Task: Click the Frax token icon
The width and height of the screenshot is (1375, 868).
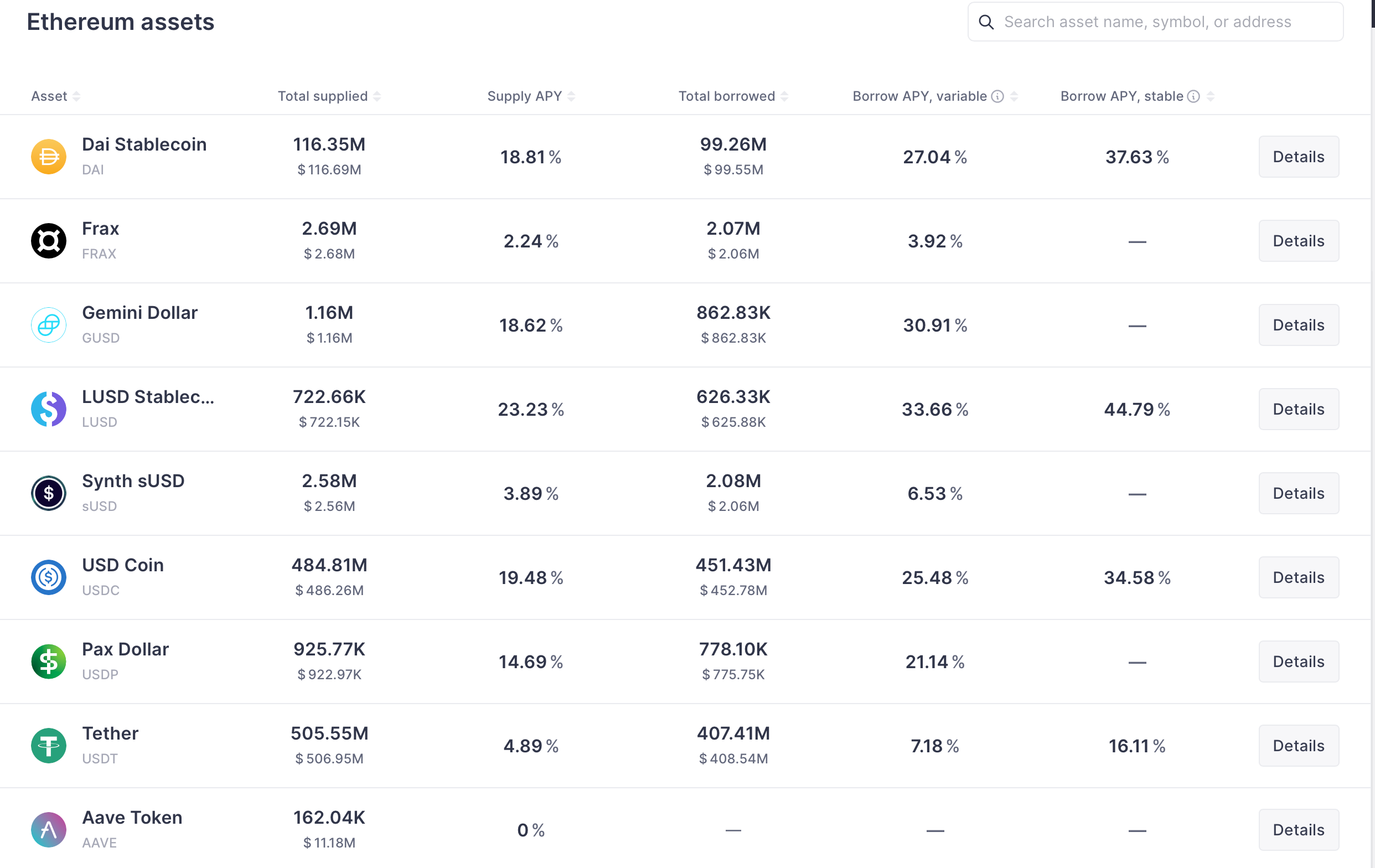Action: [49, 240]
